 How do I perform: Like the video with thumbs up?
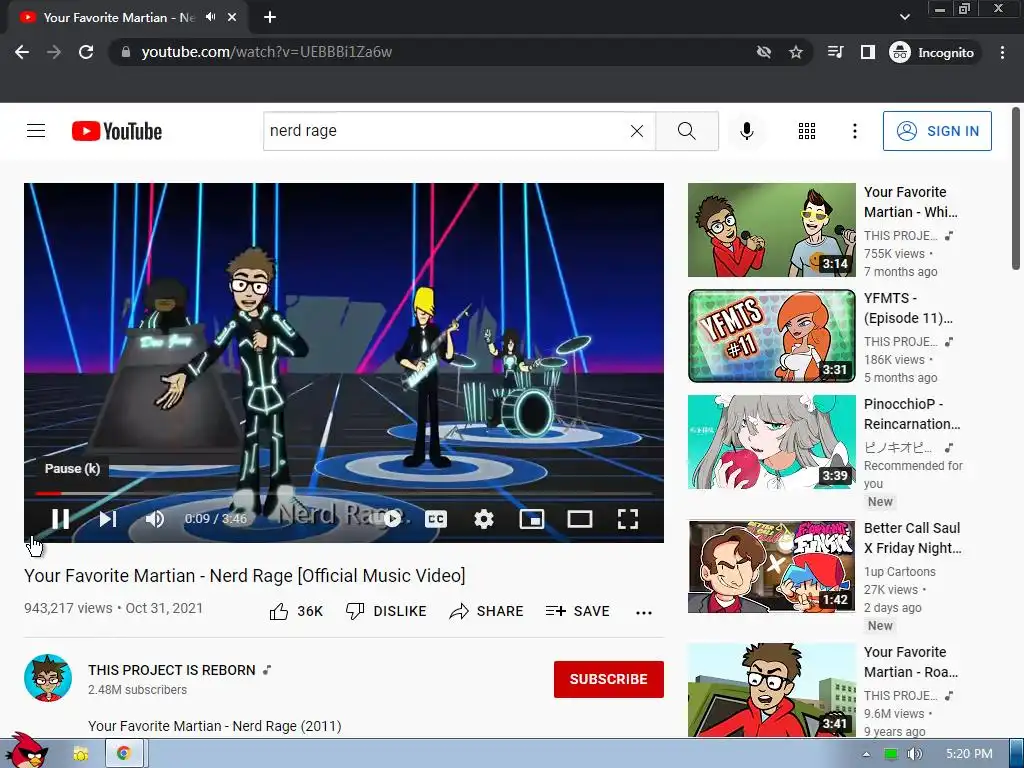click(x=296, y=611)
